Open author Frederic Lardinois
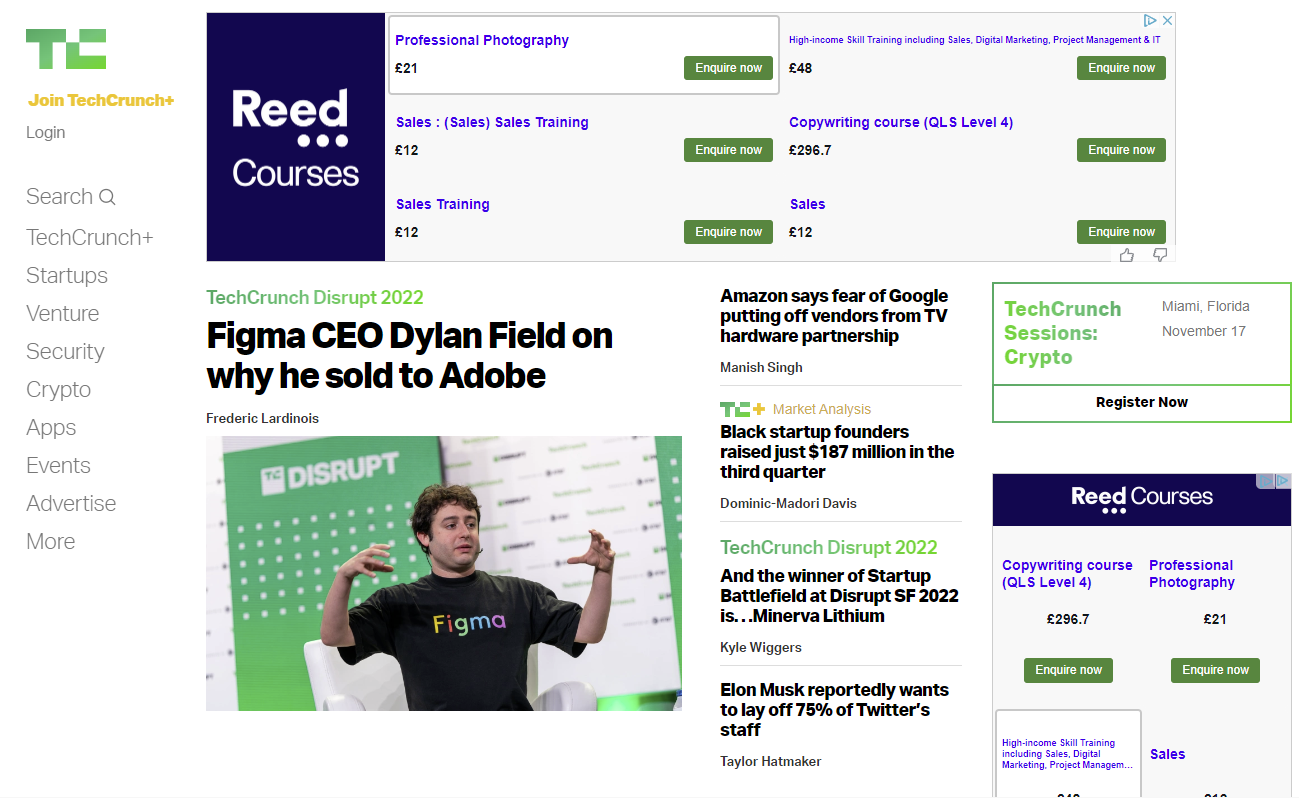 click(x=262, y=418)
